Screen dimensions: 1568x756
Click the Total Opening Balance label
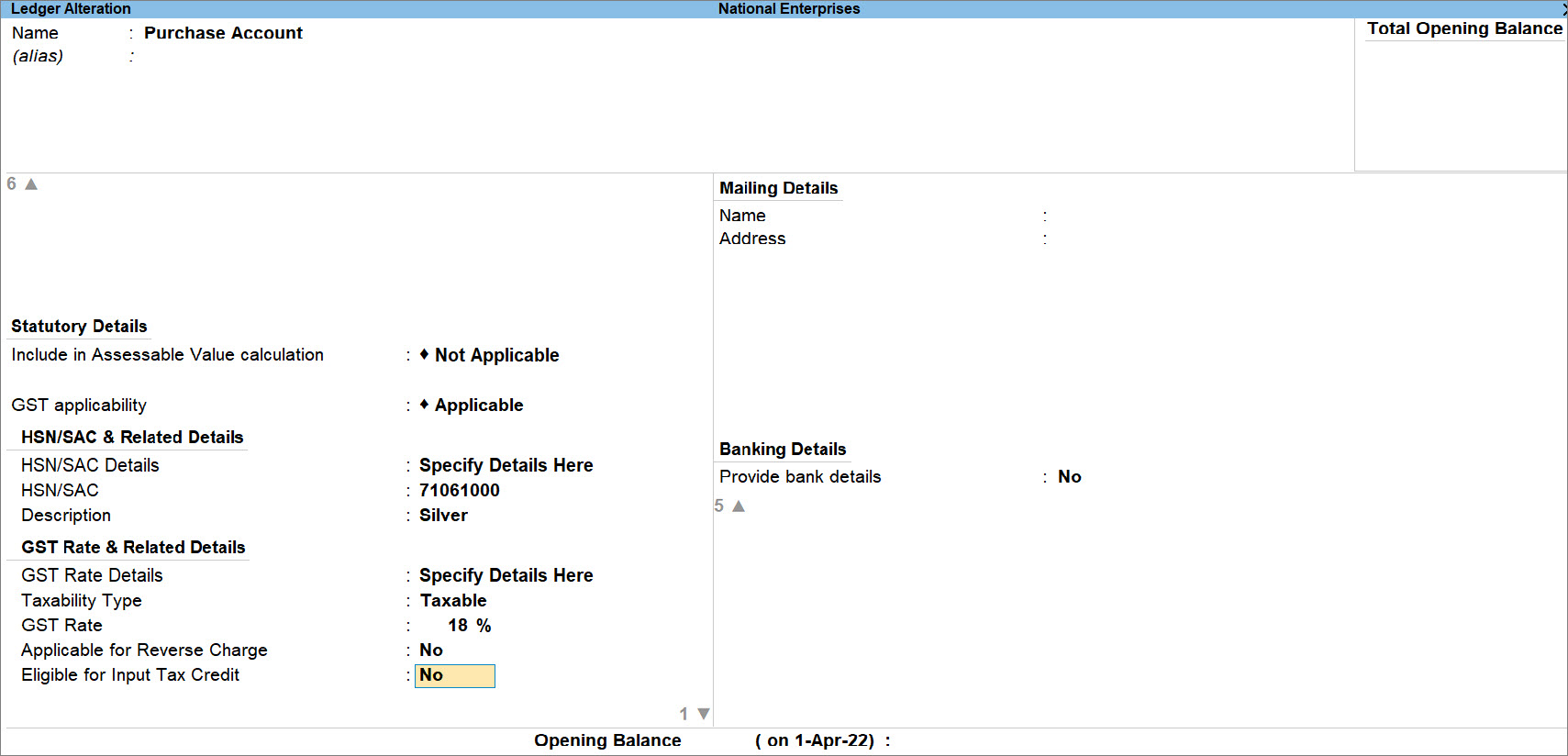click(1464, 28)
